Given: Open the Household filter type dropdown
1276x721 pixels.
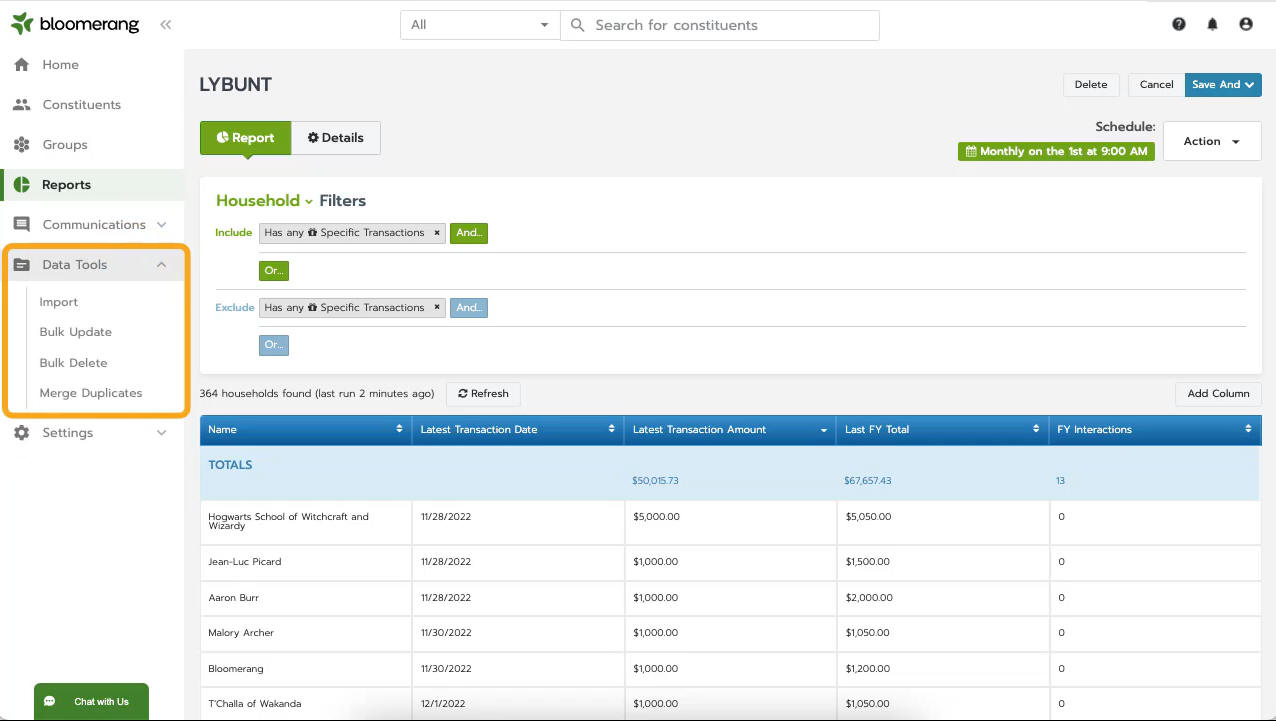Looking at the screenshot, I should [x=264, y=201].
